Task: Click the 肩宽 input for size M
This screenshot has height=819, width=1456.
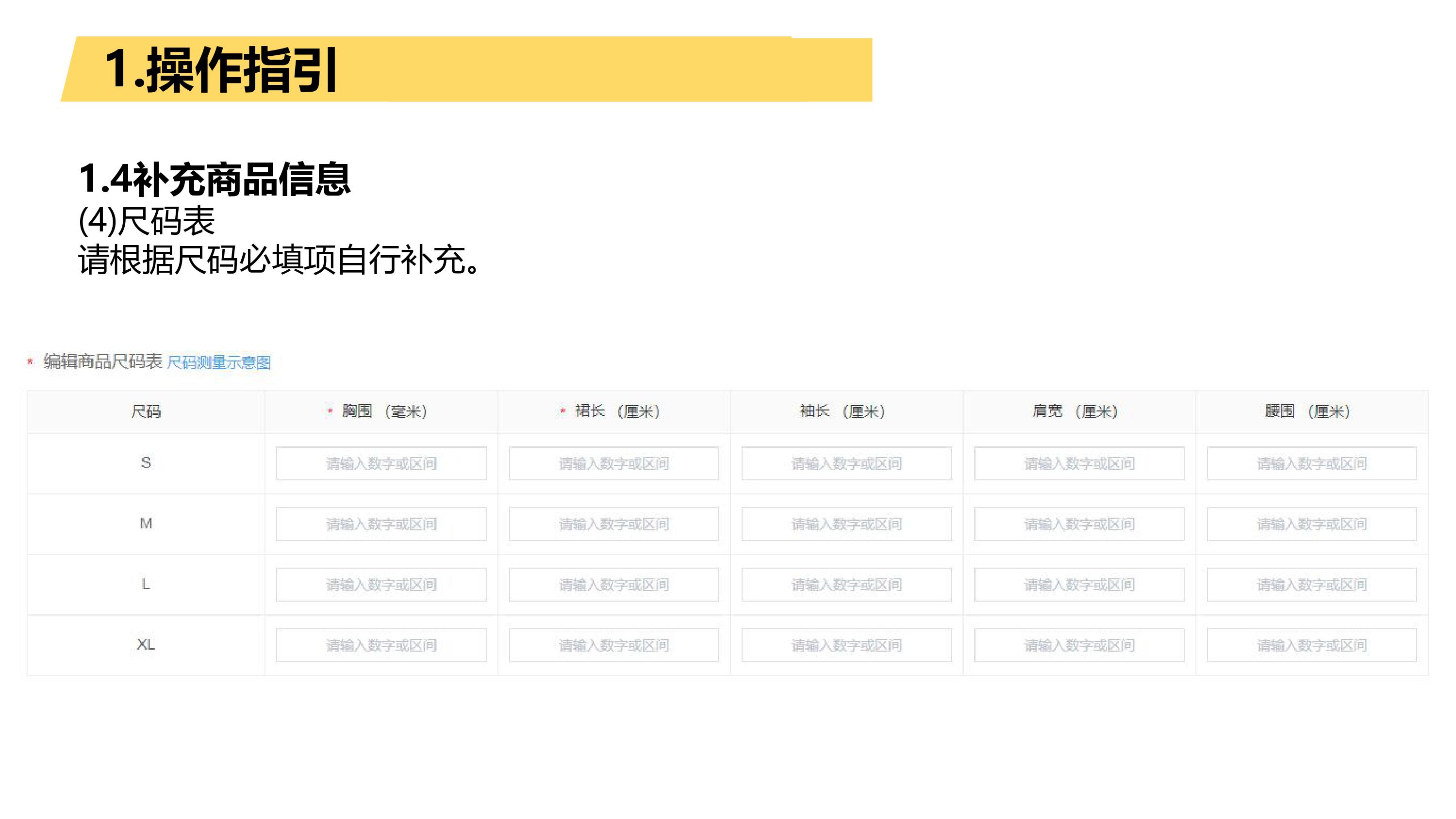Action: point(1079,524)
